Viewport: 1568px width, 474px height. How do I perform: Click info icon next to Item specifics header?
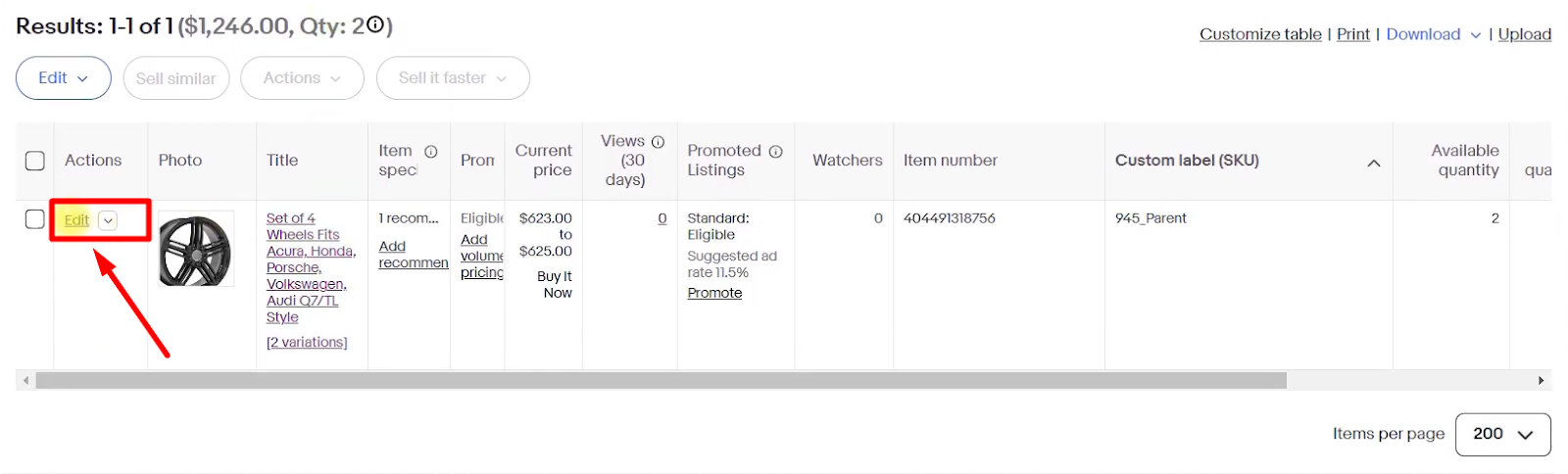[430, 151]
